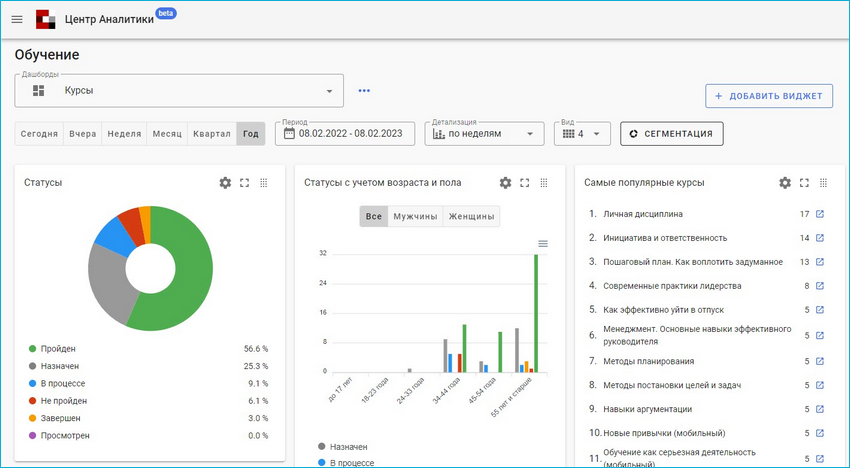Screen dimensions: 850x468
Task: Filter chart by Мужчины
Action: coord(415,216)
